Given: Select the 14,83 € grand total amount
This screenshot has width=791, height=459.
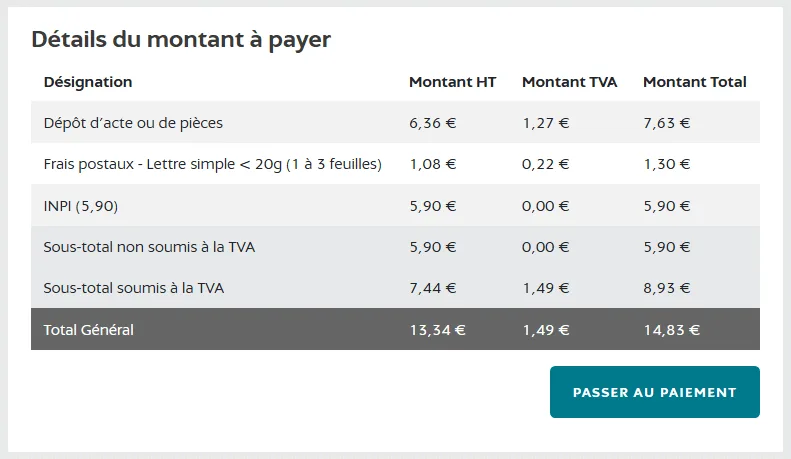Looking at the screenshot, I should 672,330.
